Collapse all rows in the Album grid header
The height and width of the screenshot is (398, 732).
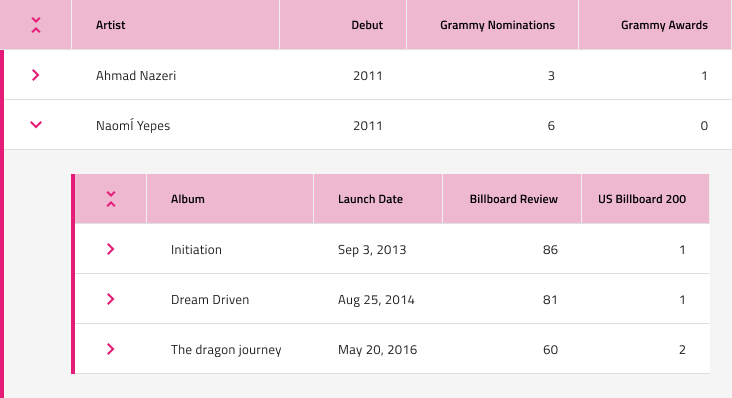click(x=111, y=199)
